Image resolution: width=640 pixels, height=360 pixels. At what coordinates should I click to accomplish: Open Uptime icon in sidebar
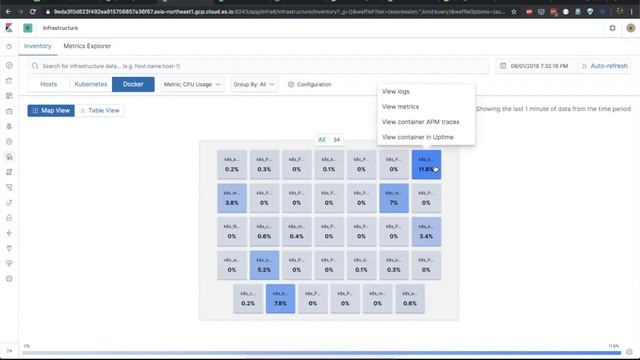[x=9, y=202]
